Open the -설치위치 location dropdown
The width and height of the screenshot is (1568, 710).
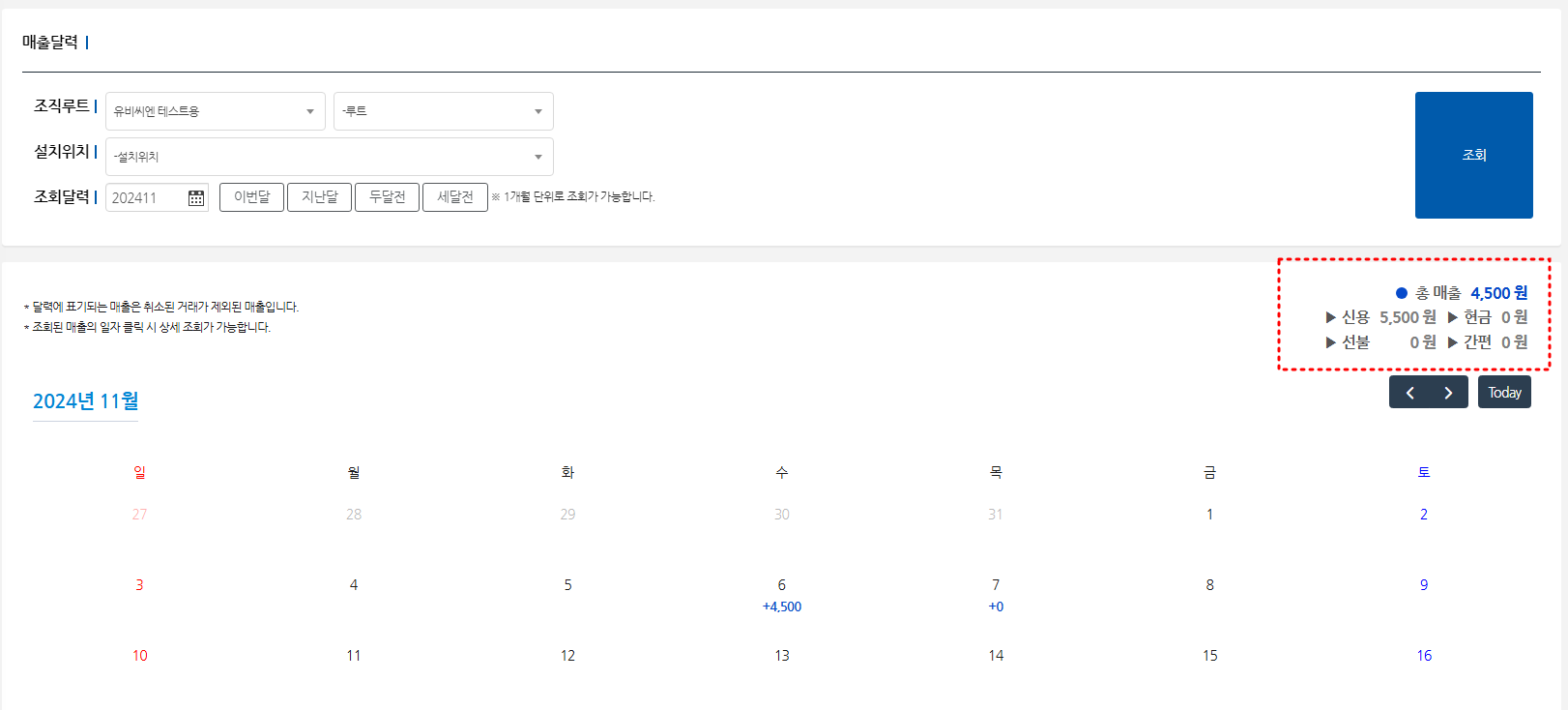coord(329,157)
